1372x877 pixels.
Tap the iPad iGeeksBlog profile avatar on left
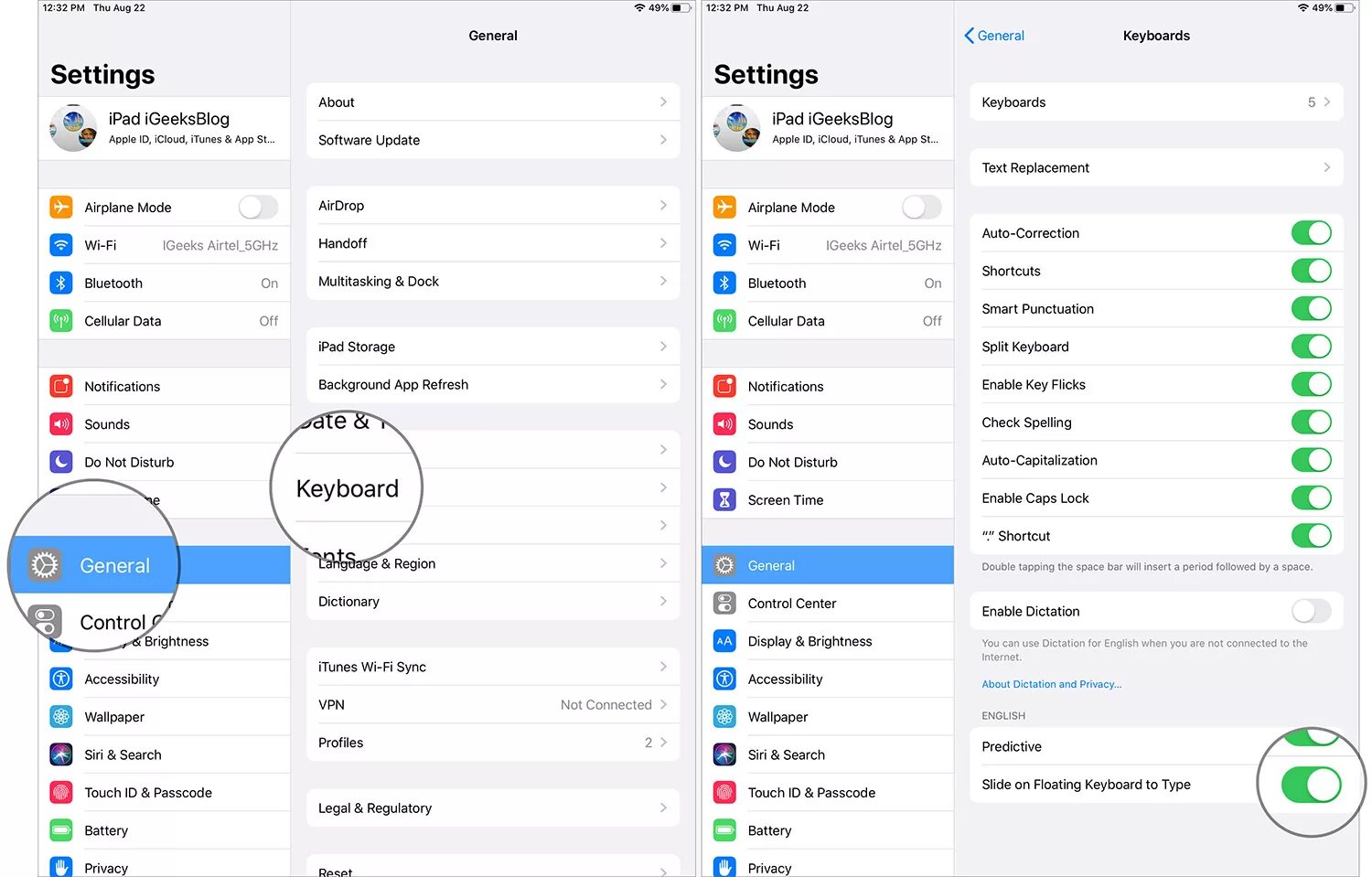[x=73, y=128]
